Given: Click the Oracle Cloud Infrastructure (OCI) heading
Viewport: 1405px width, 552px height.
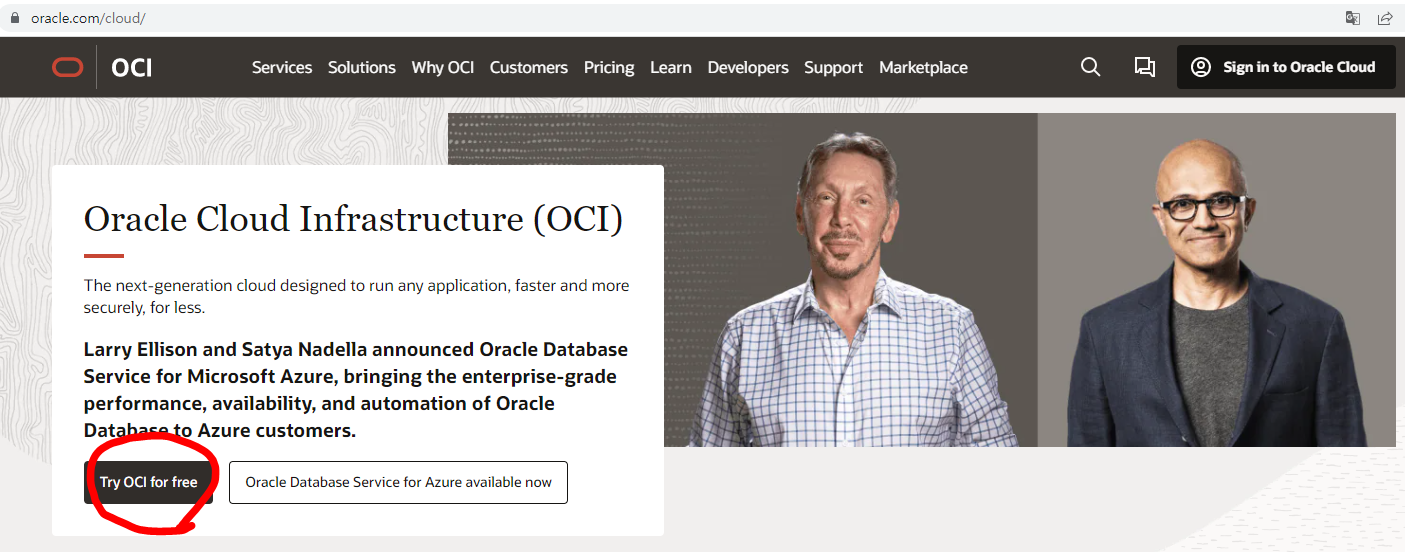Looking at the screenshot, I should [353, 218].
